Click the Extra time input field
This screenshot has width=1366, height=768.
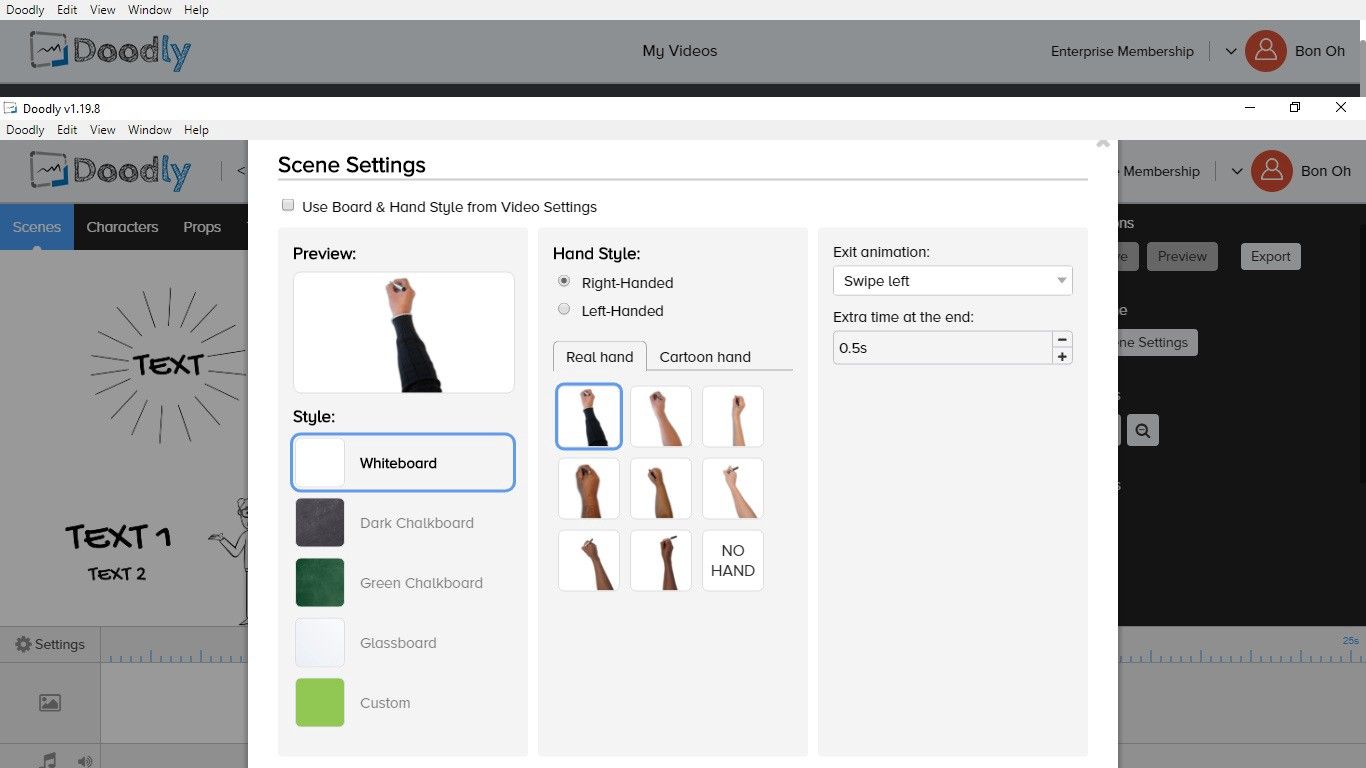(942, 348)
